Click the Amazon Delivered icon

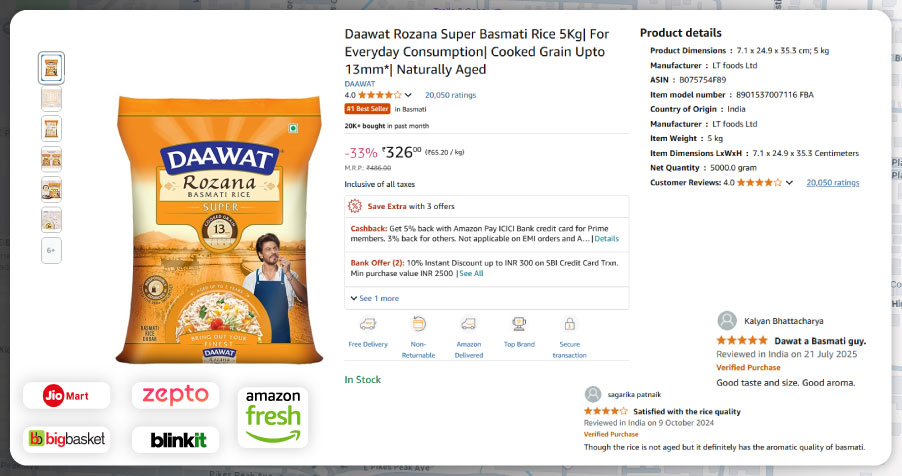pos(468,324)
